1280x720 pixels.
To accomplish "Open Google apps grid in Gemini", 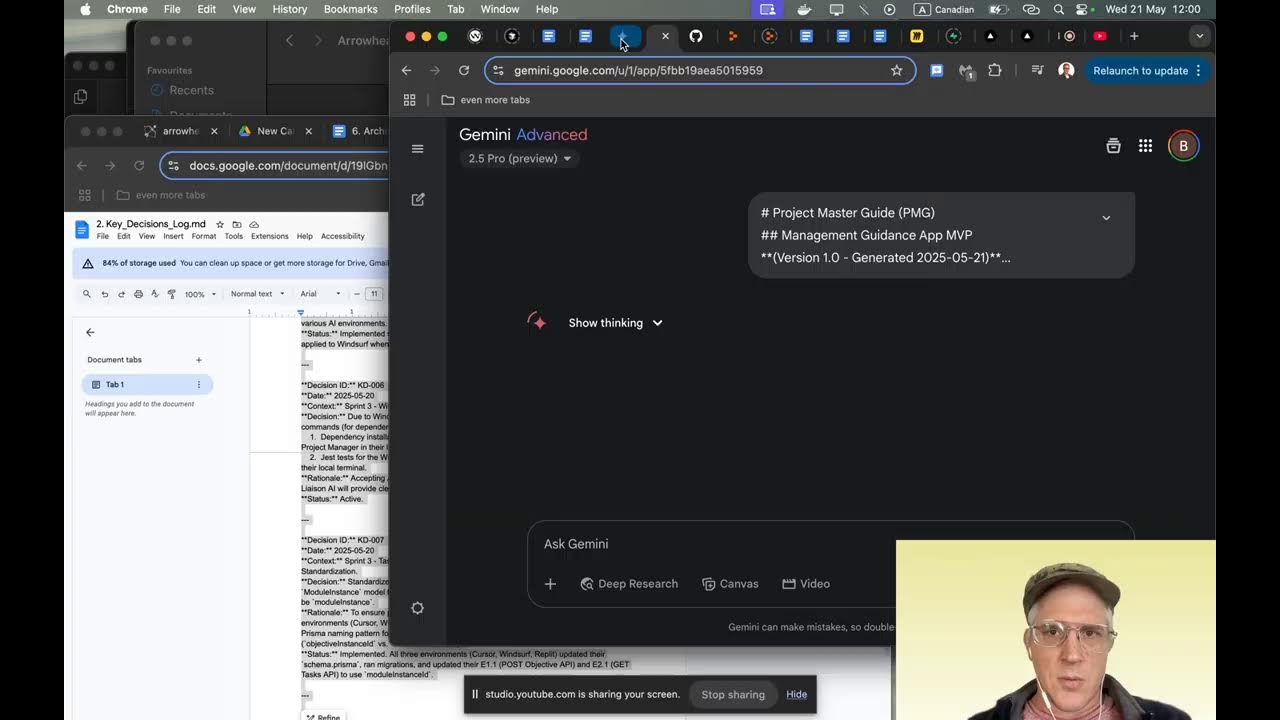I will [1145, 146].
